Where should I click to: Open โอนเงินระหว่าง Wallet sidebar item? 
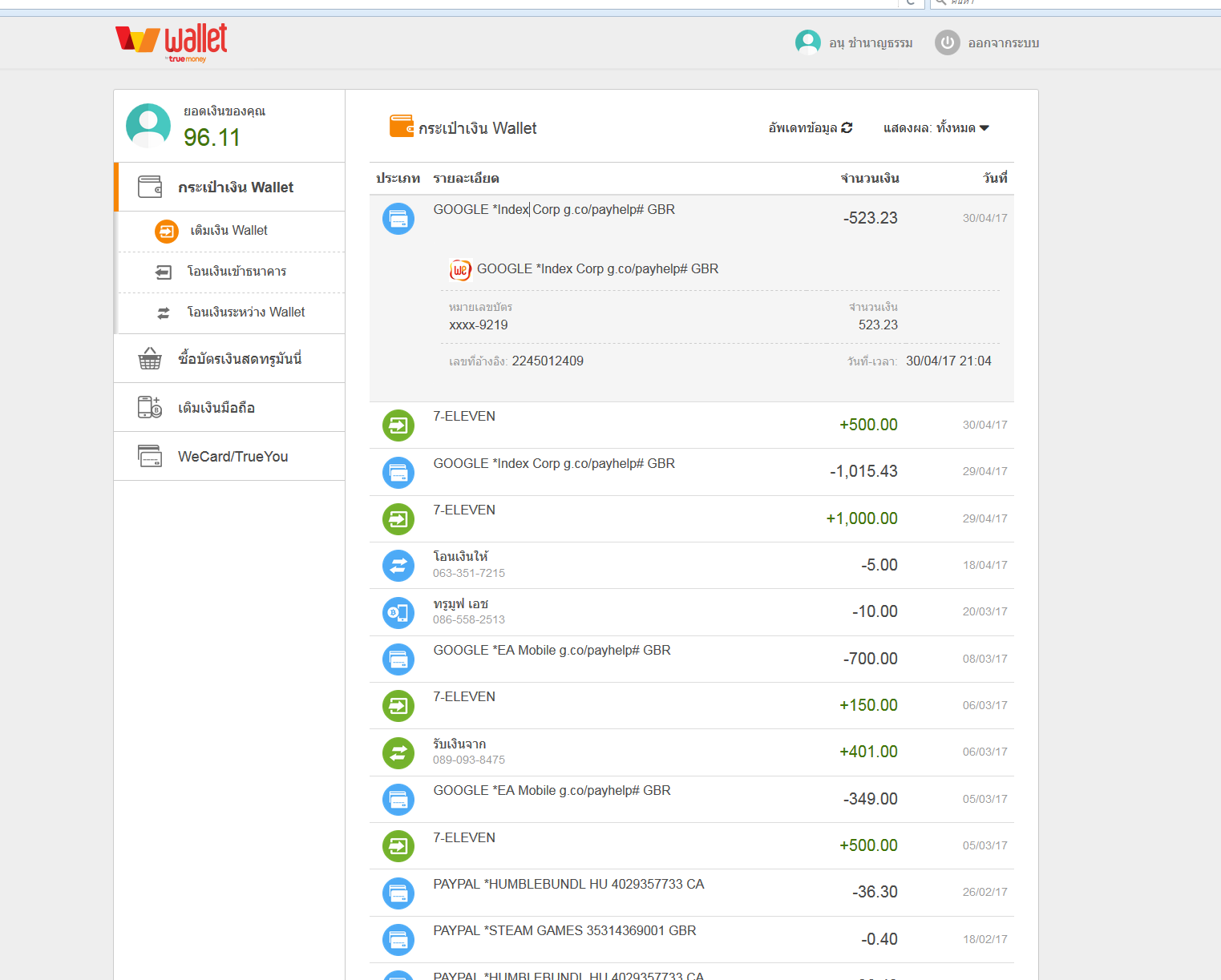pyautogui.click(x=232, y=313)
